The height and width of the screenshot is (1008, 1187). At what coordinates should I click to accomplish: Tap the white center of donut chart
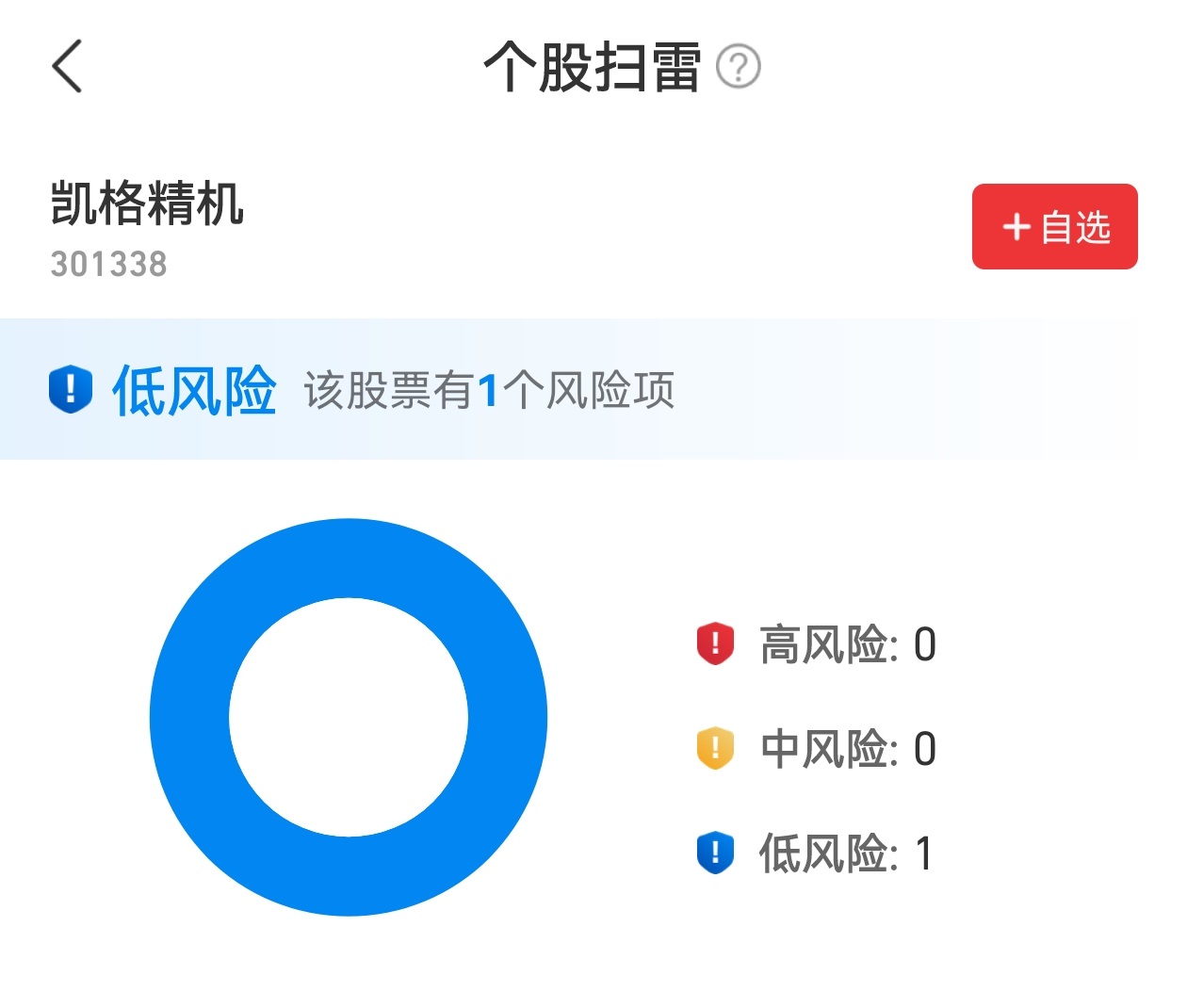[x=349, y=717]
